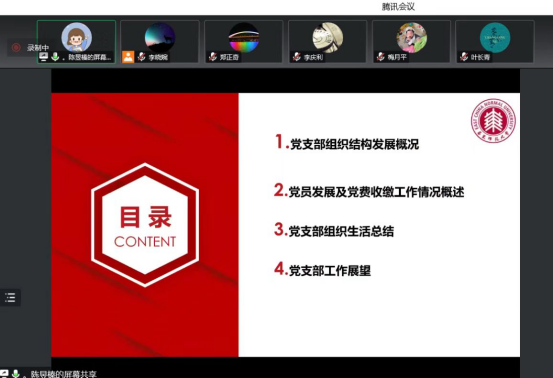
Task: Click the orange host badge icon
Action: 128,57
